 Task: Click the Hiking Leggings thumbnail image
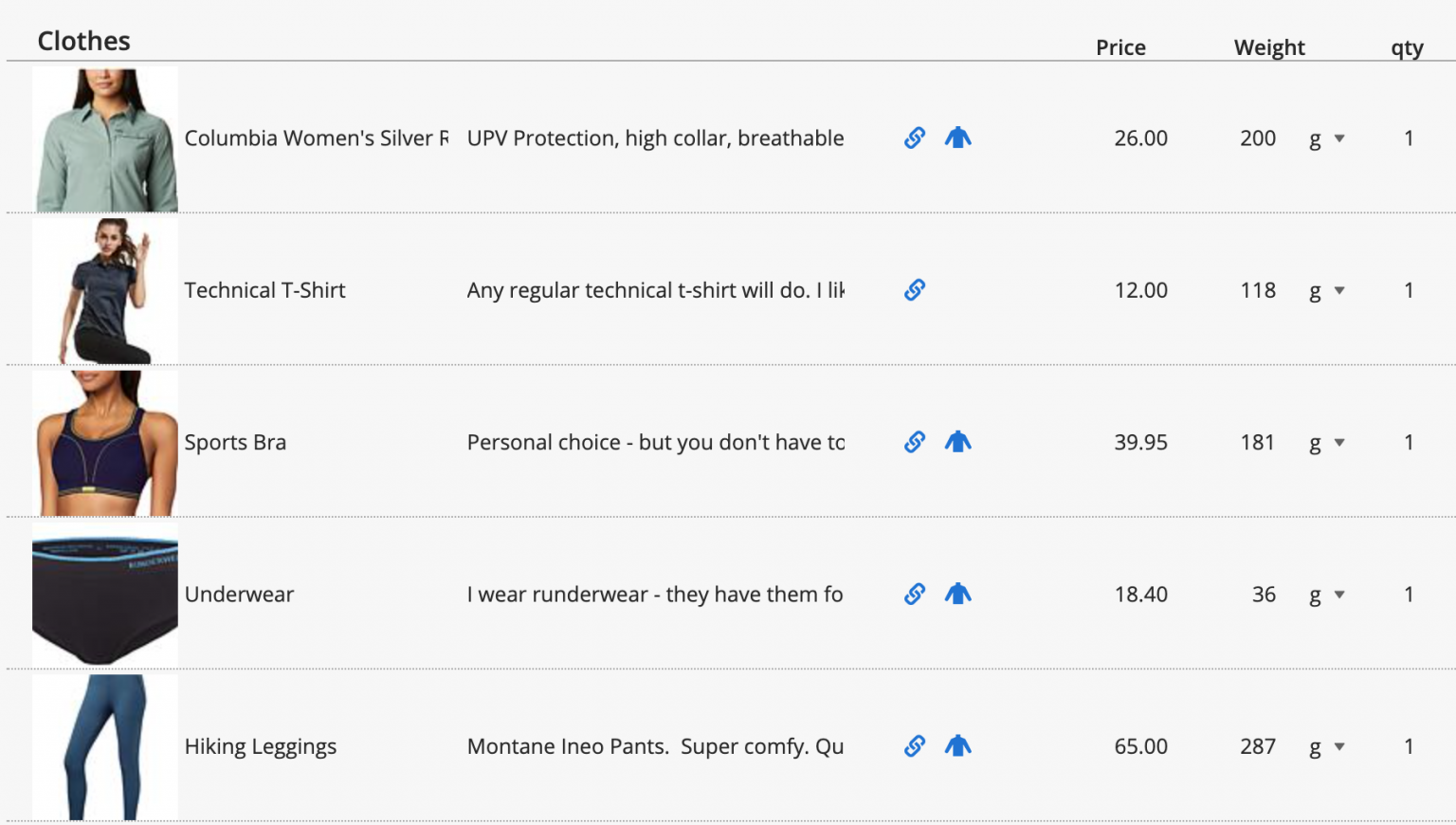point(104,746)
